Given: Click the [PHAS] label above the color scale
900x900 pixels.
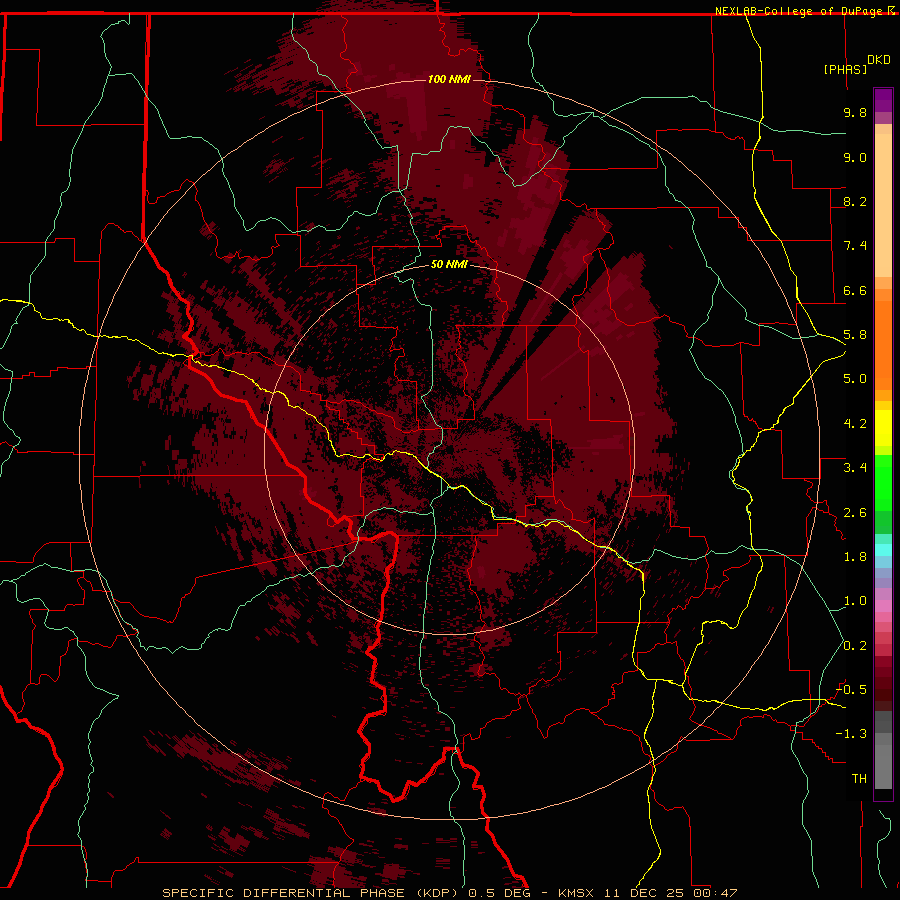Looking at the screenshot, I should pos(845,69).
